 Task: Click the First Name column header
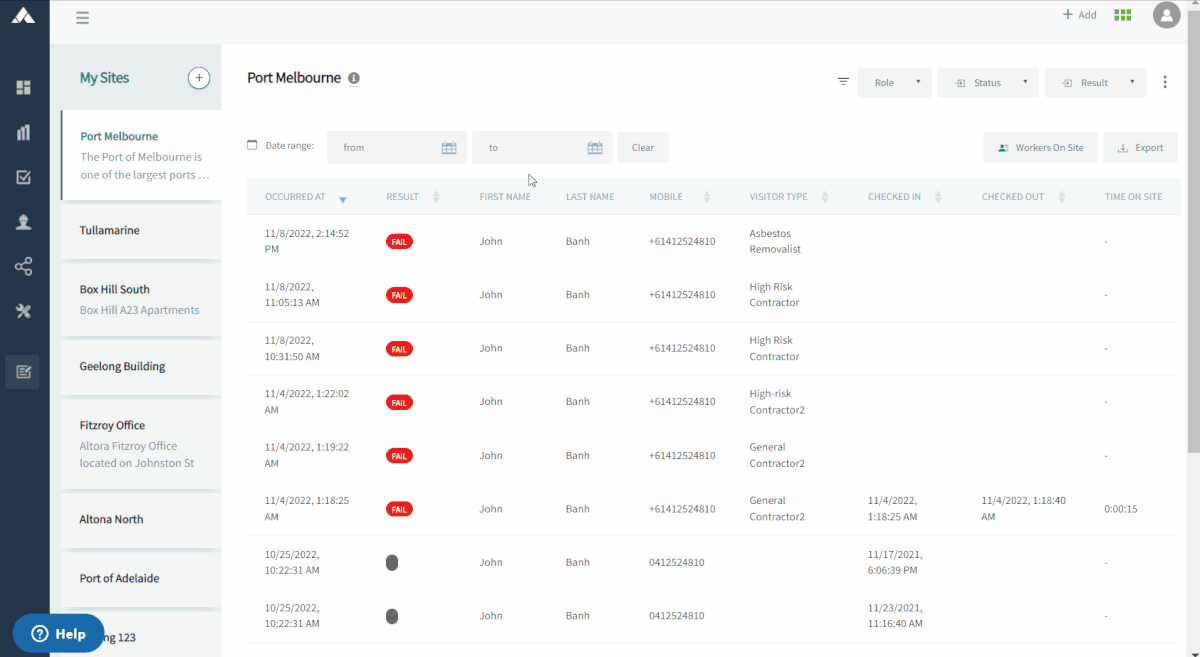point(505,197)
